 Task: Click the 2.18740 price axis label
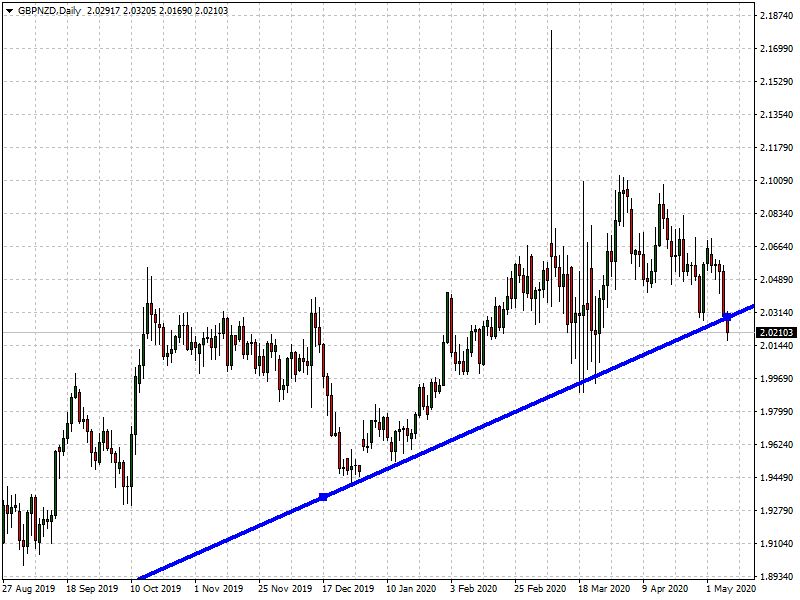pos(777,16)
